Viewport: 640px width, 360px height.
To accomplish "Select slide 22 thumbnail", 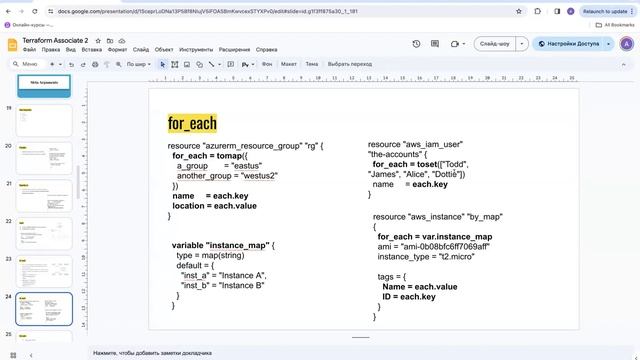I will click(x=44, y=233).
